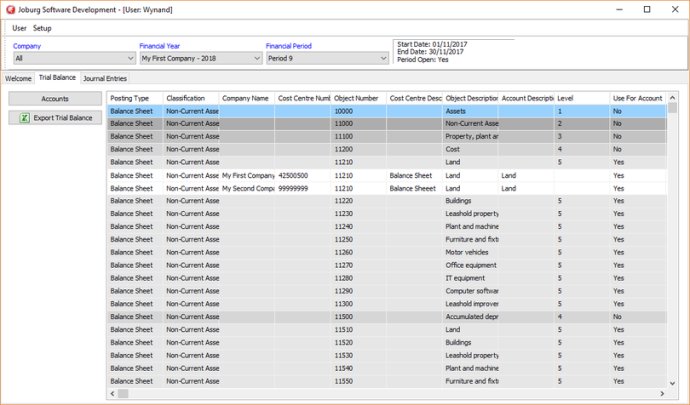The height and width of the screenshot is (405, 690).
Task: Select object number 11520 cell
Action: 359,342
